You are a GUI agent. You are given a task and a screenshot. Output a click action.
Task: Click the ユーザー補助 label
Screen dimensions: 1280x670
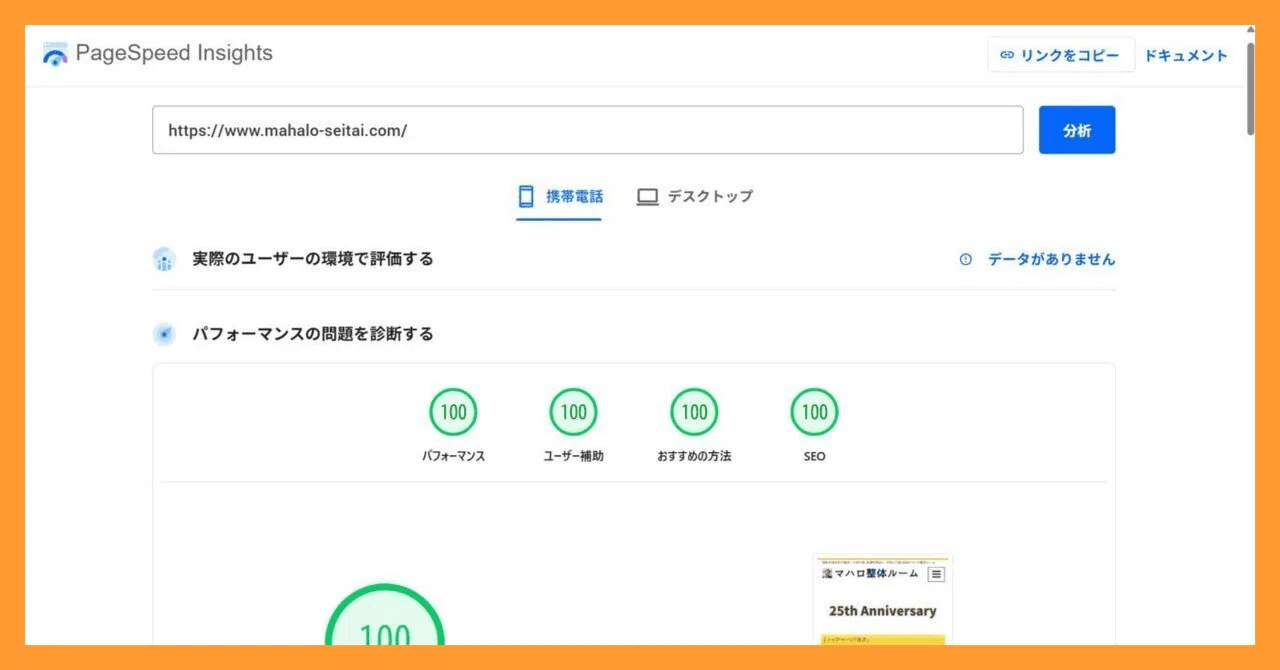click(574, 456)
